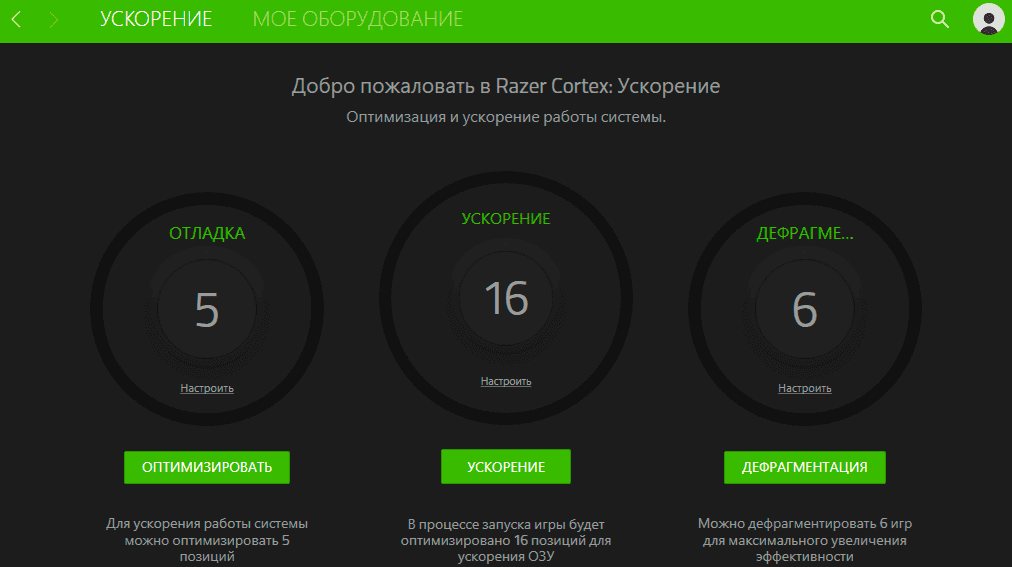Click the center dial showing 16
This screenshot has width=1012, height=567.
pos(506,299)
